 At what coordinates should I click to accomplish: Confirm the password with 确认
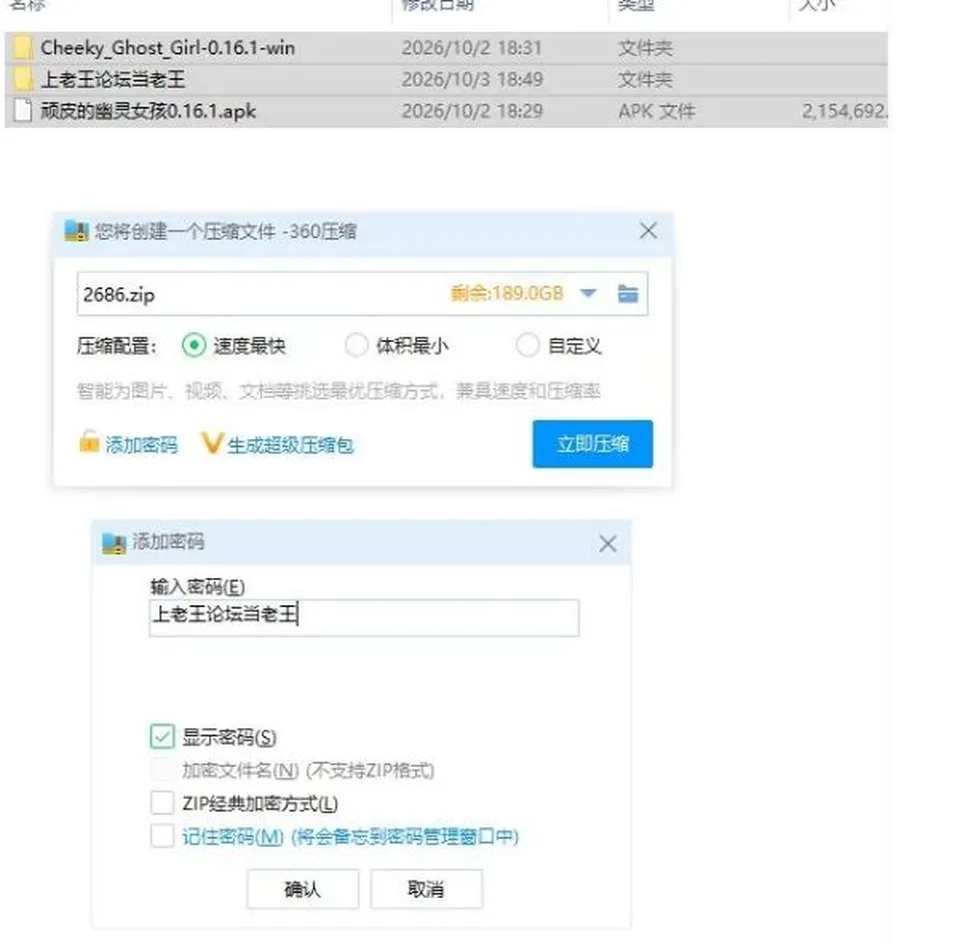[x=302, y=889]
